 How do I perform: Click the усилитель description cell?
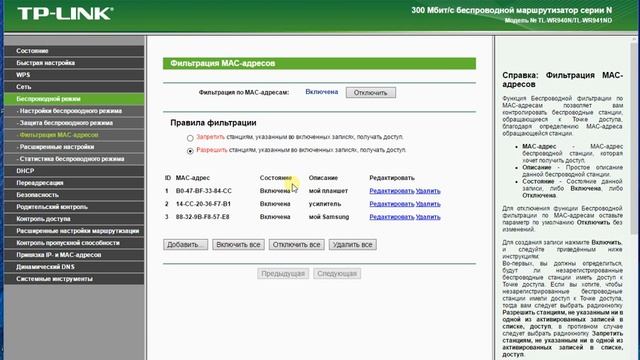325,204
